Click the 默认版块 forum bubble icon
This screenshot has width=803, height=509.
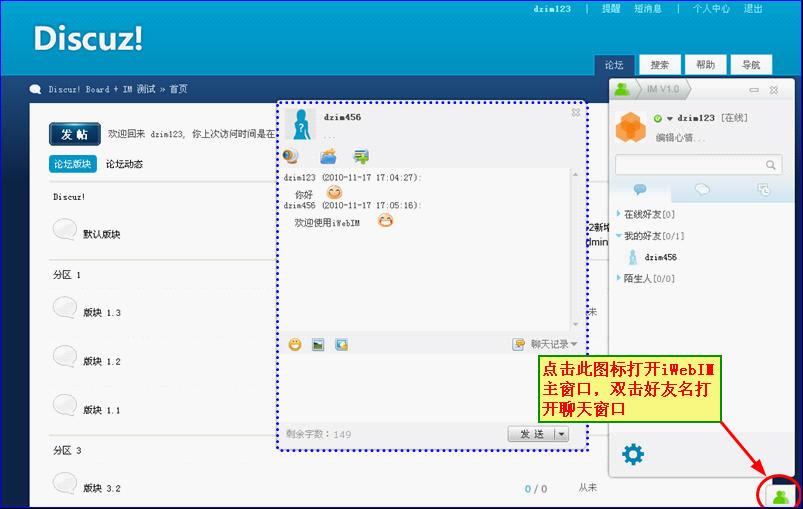(x=65, y=229)
